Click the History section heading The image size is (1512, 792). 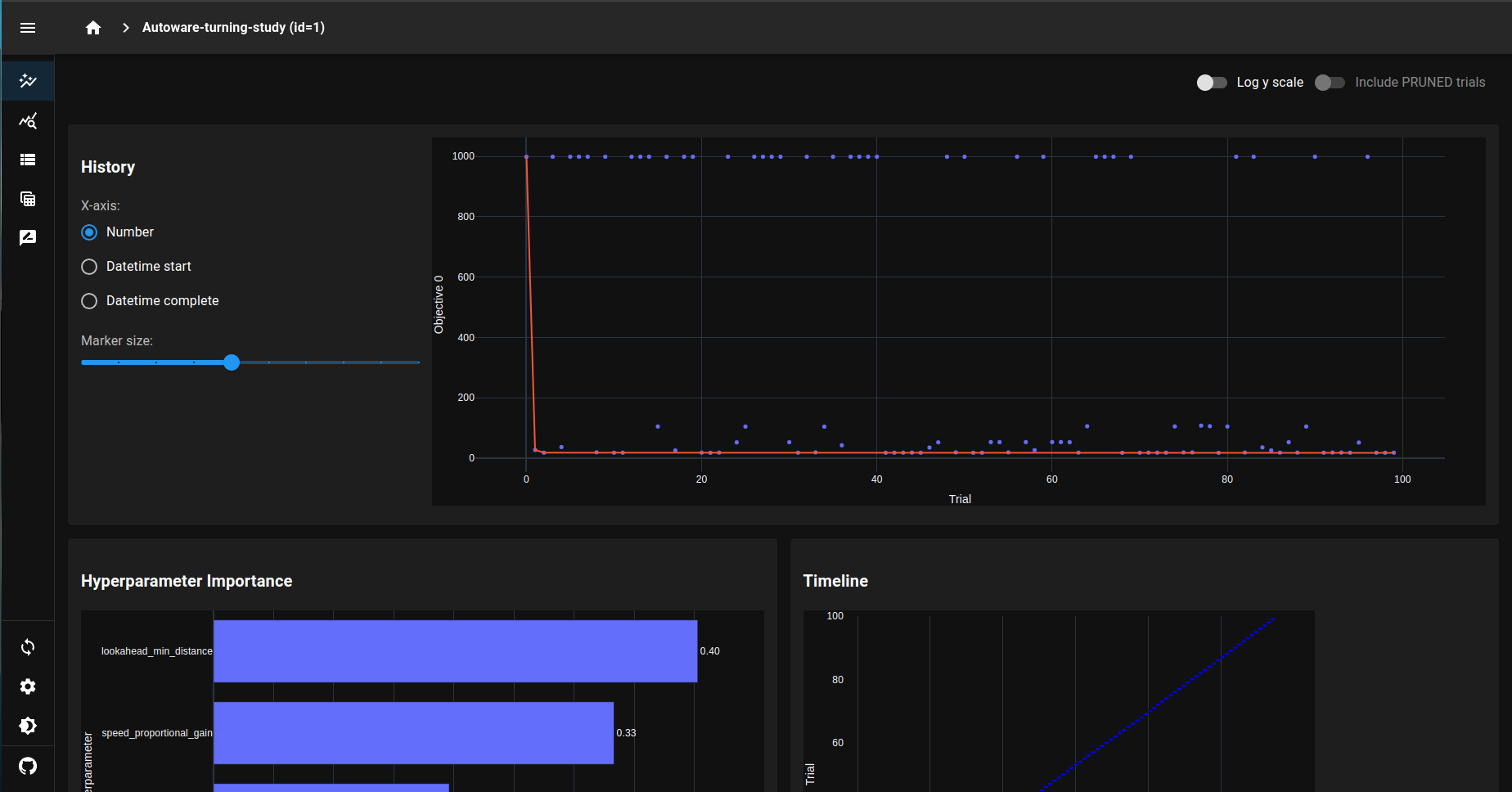pyautogui.click(x=108, y=167)
